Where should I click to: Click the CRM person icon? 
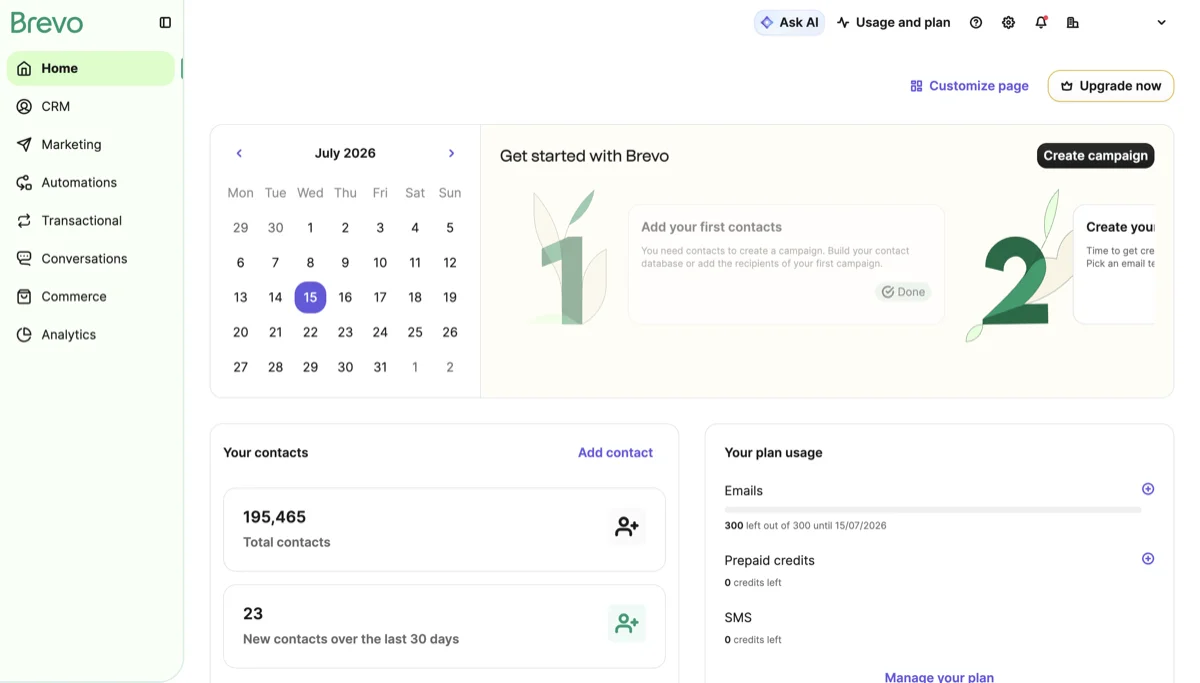tap(24, 106)
